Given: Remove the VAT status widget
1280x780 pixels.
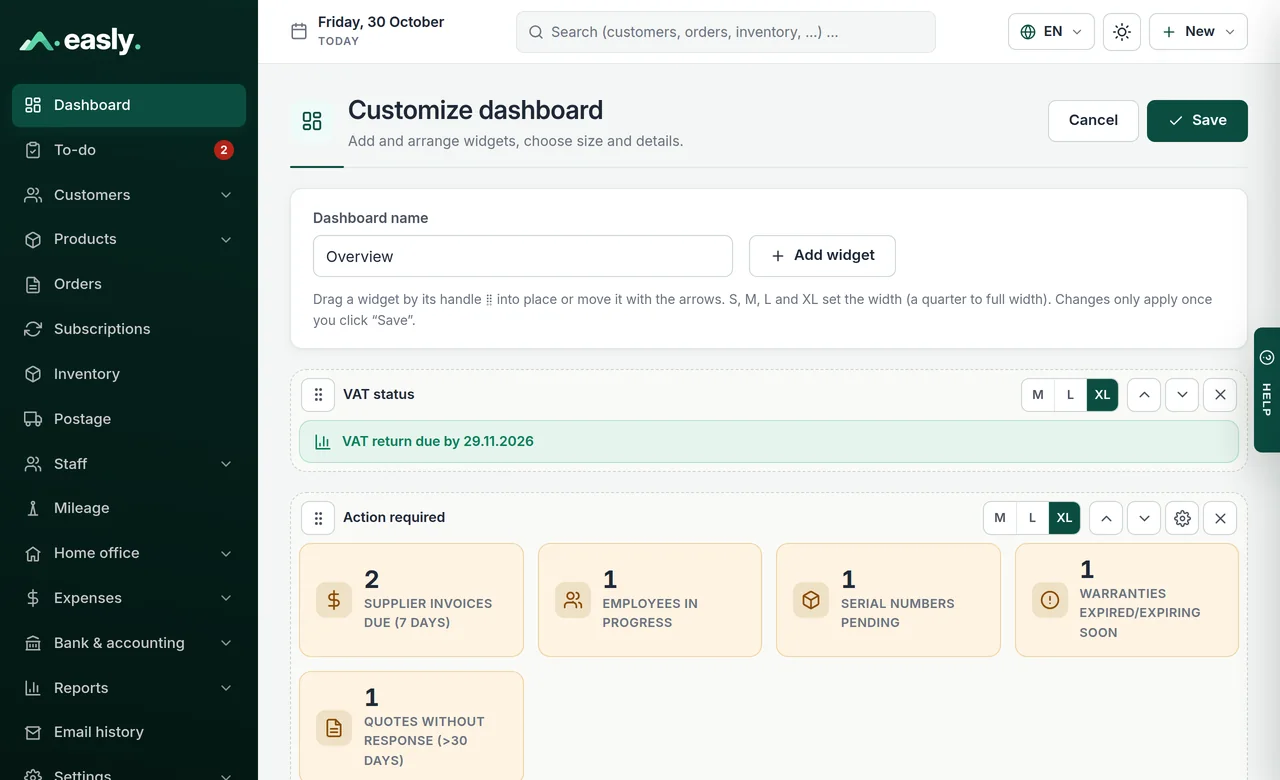Looking at the screenshot, I should 1220,395.
